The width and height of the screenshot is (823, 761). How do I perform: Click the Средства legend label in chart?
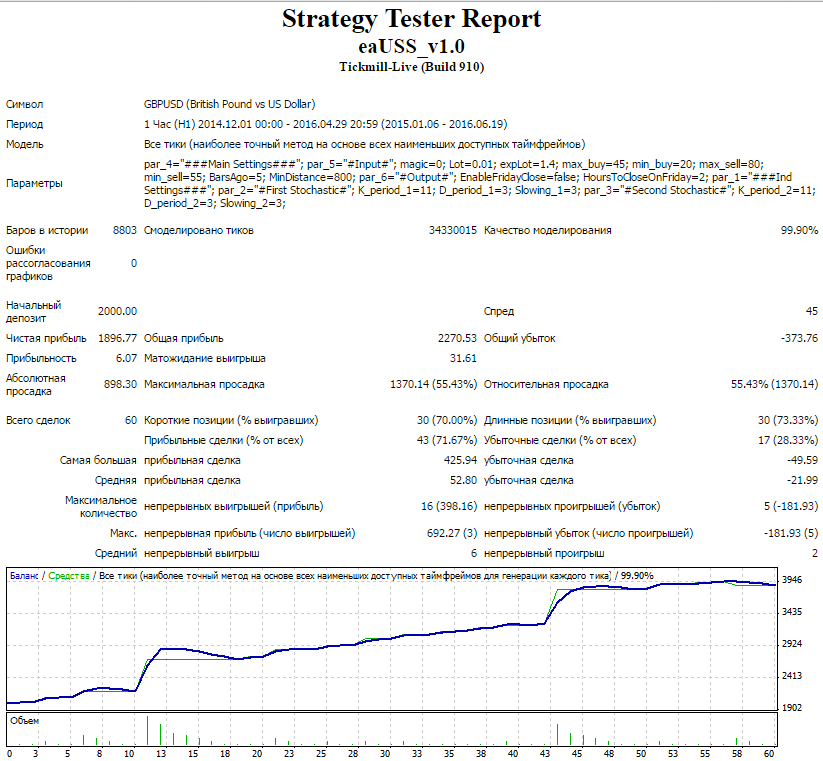(69, 576)
